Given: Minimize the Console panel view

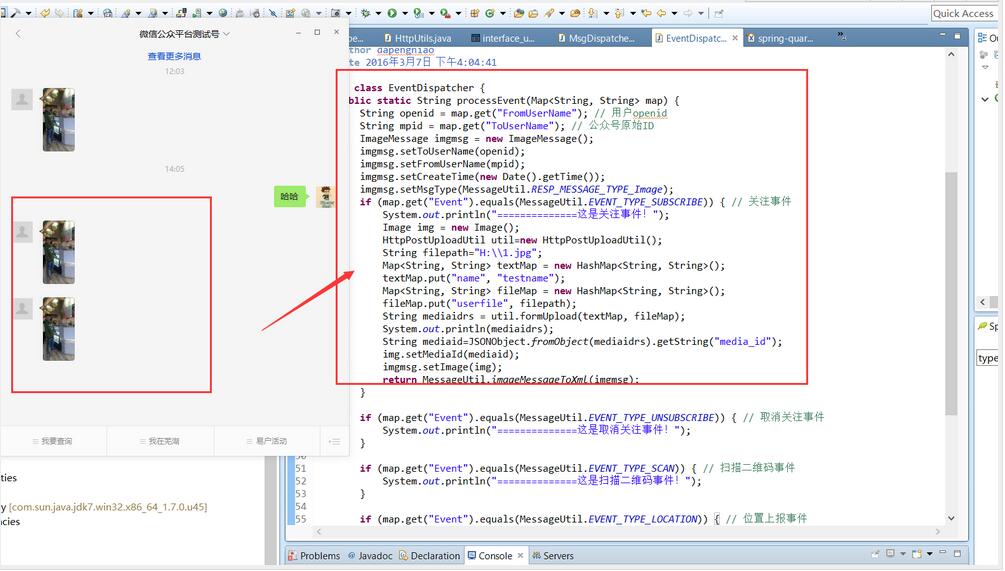Looking at the screenshot, I should (x=941, y=554).
